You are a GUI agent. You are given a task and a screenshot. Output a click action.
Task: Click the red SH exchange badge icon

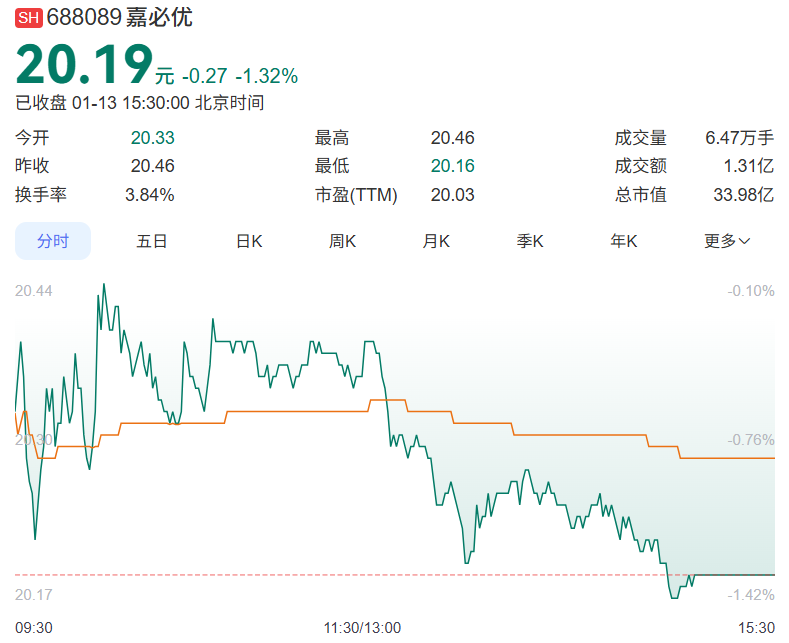29,17
